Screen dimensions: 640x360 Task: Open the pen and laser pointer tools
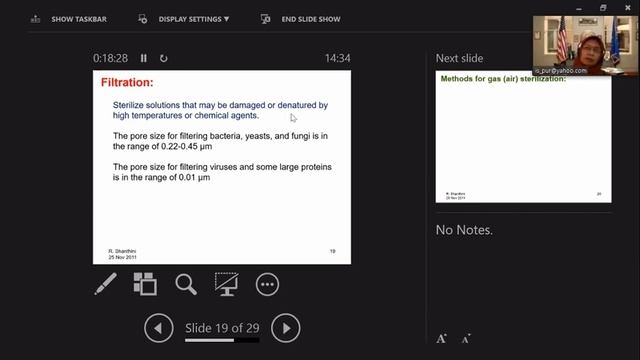105,284
